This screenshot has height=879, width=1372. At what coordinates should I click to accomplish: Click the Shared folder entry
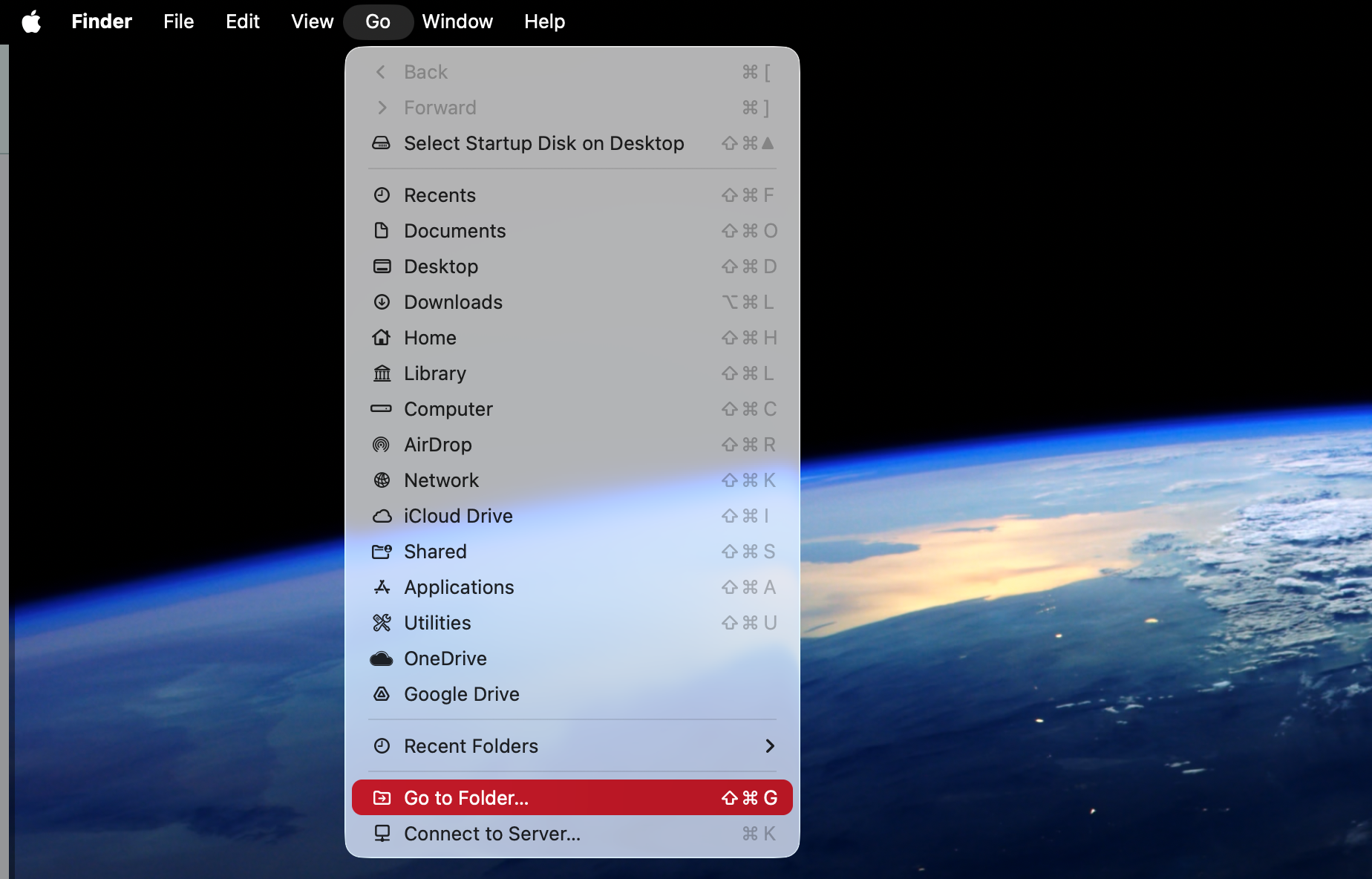click(435, 552)
